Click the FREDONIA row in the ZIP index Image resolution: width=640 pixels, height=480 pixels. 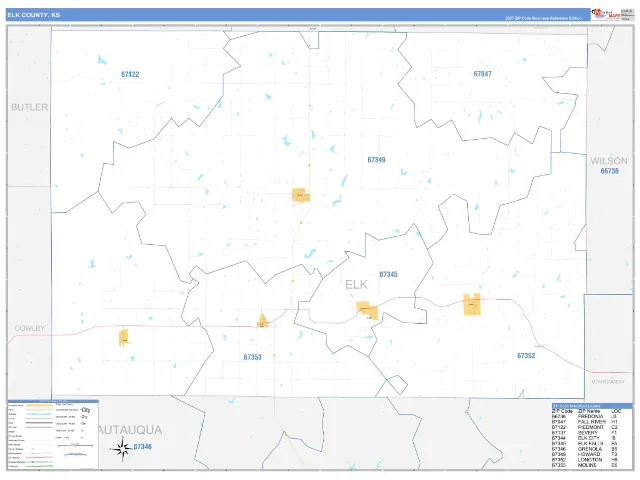pyautogui.click(x=585, y=416)
